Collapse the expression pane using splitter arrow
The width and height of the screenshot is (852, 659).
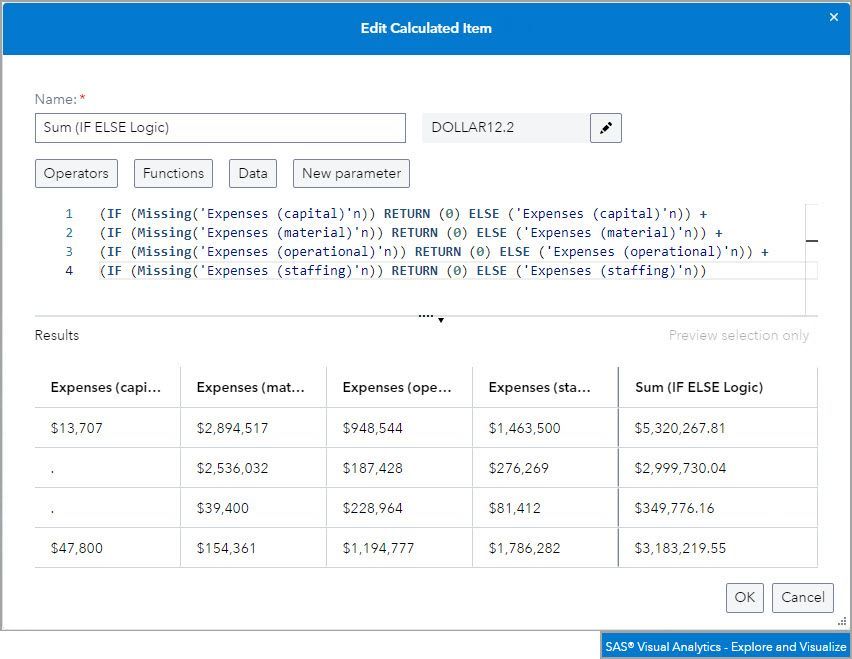(441, 320)
